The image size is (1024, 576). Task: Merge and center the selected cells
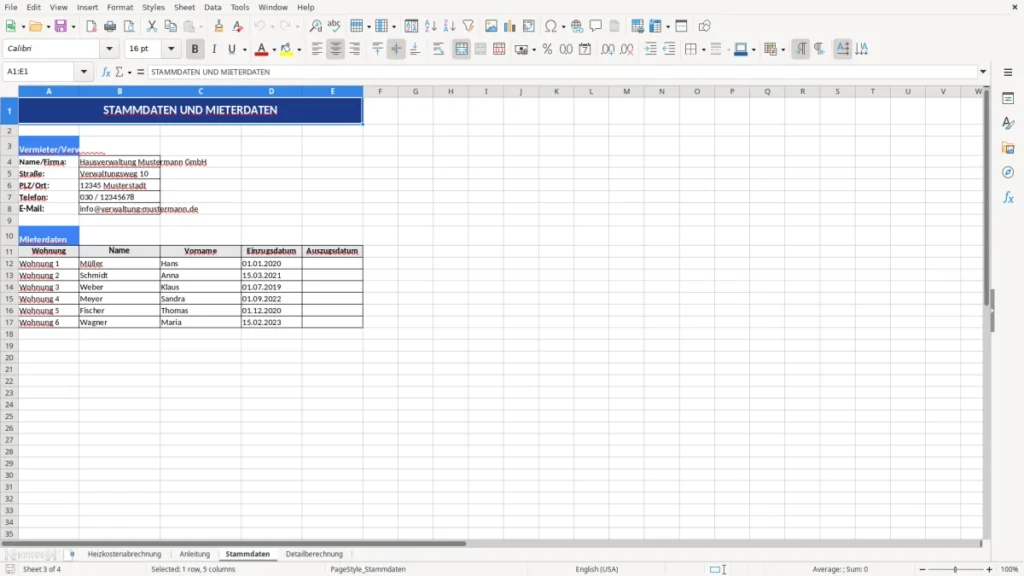(461, 49)
